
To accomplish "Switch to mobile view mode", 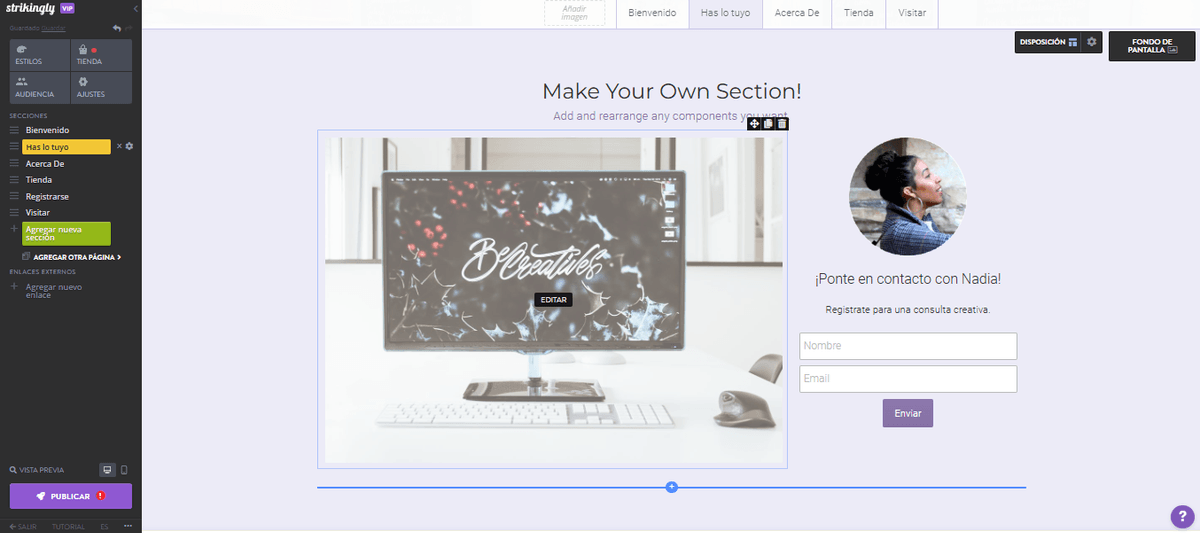I will pos(124,470).
